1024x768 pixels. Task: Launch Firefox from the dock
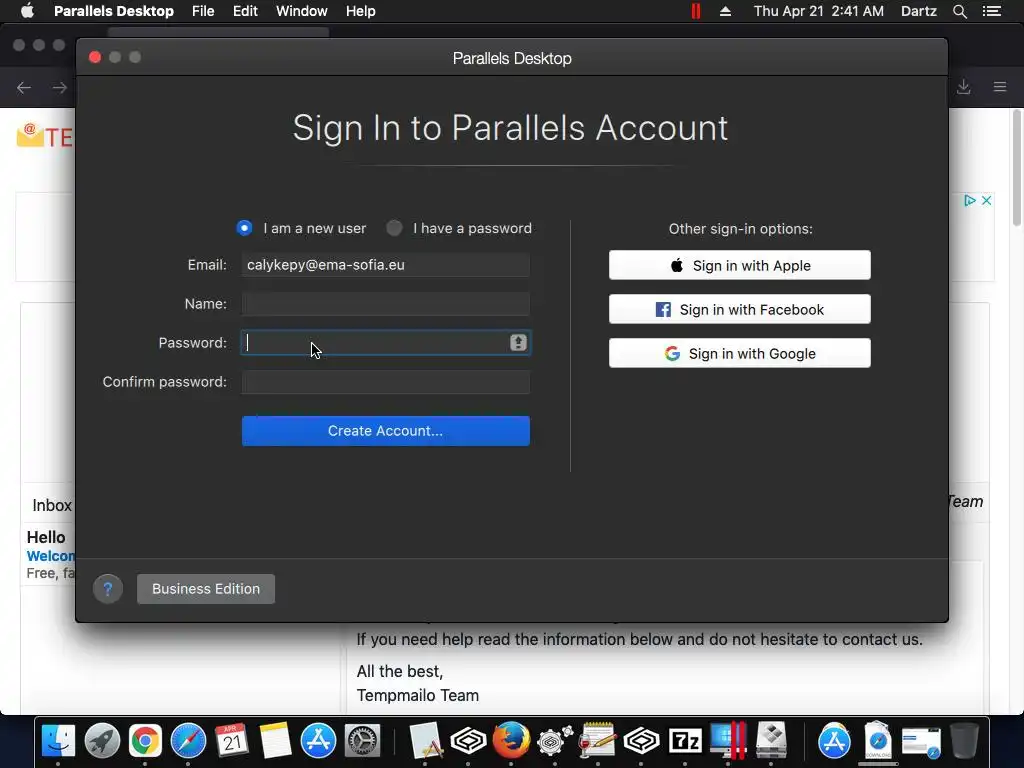click(511, 741)
